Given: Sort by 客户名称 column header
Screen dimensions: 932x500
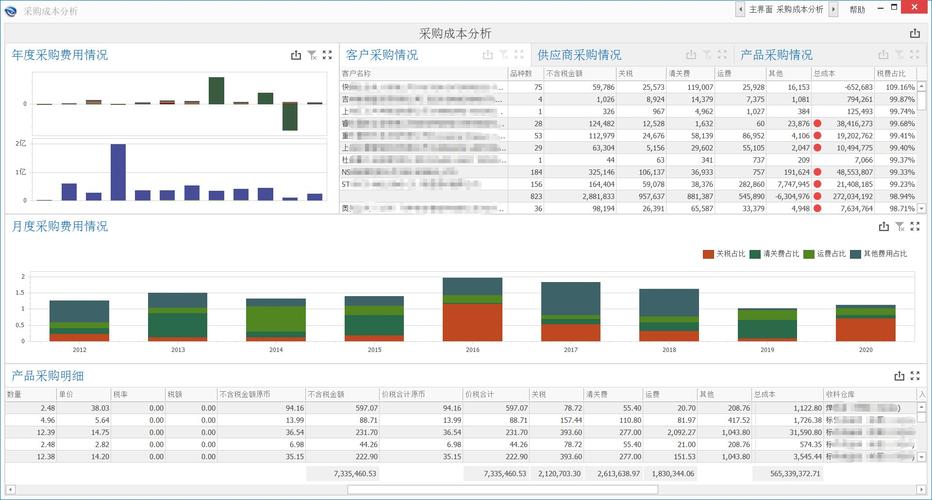Looking at the screenshot, I should click(424, 74).
